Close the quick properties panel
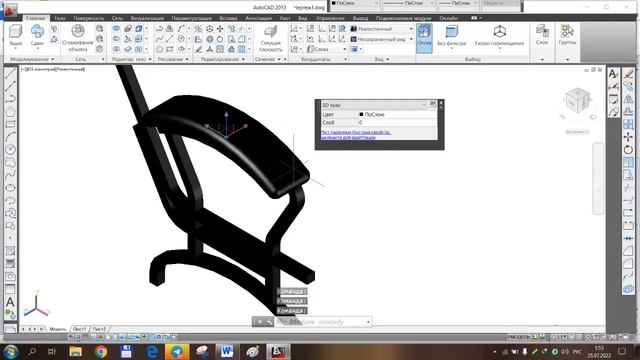 tap(441, 103)
